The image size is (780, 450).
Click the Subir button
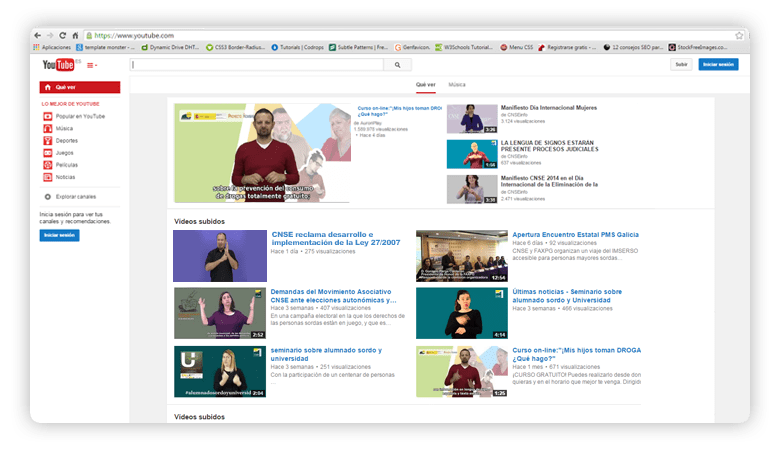681,64
